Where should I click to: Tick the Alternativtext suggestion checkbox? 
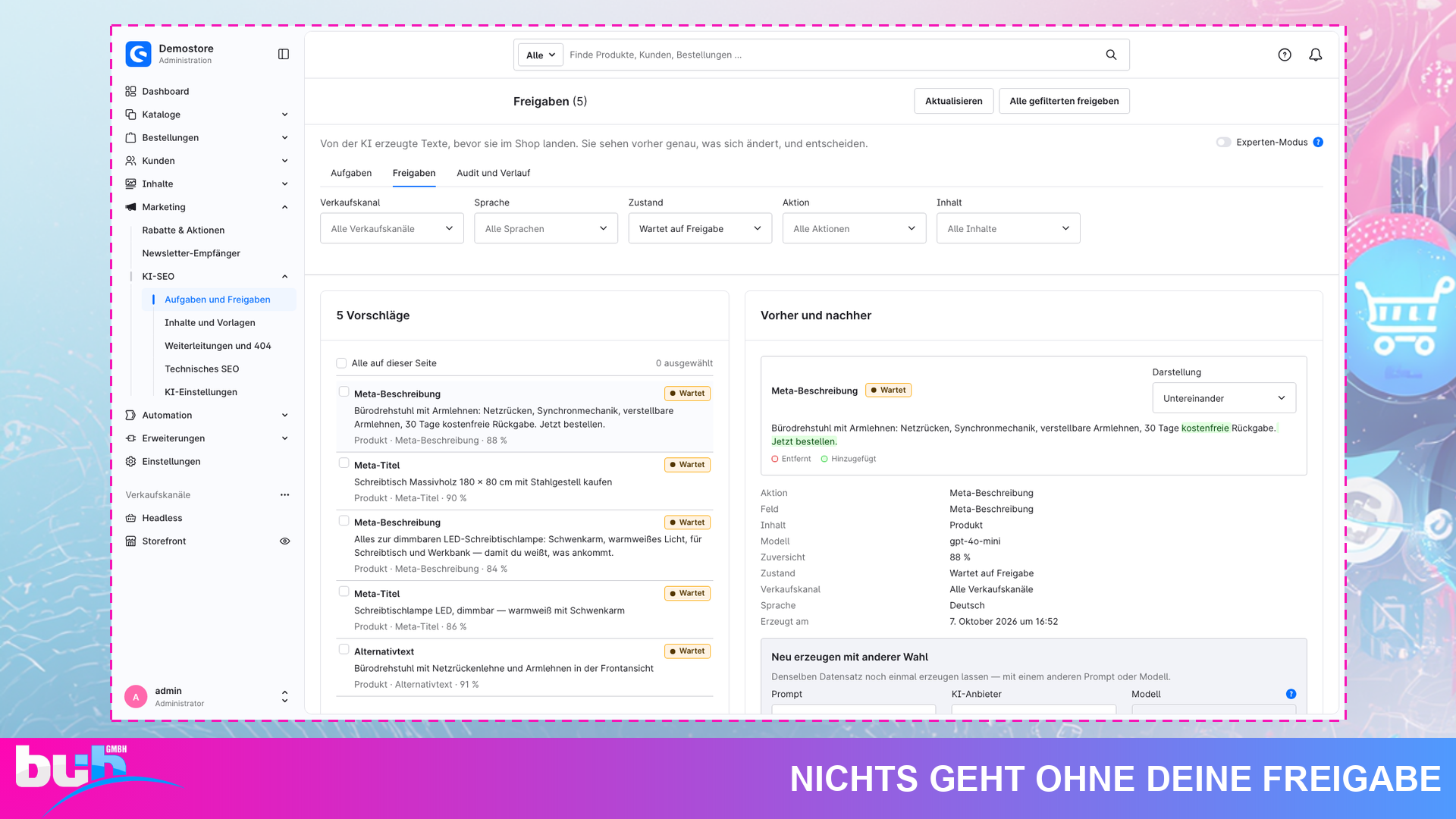click(344, 649)
